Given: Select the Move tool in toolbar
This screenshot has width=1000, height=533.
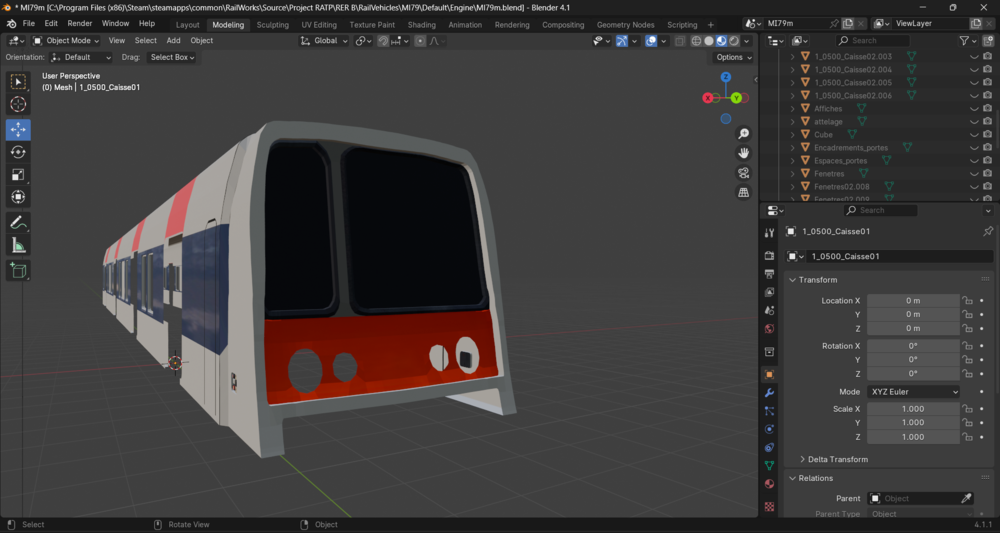Looking at the screenshot, I should point(18,130).
